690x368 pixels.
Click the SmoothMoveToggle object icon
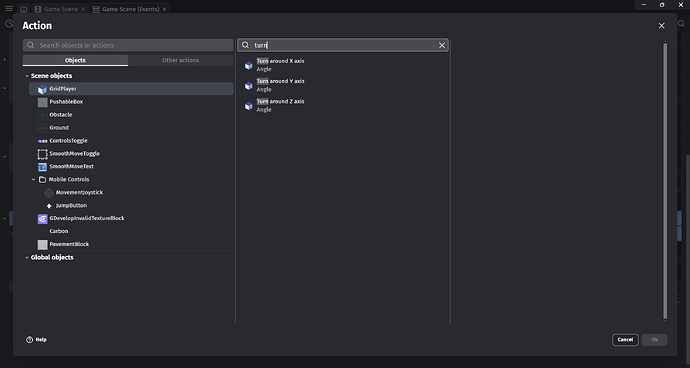[42, 154]
